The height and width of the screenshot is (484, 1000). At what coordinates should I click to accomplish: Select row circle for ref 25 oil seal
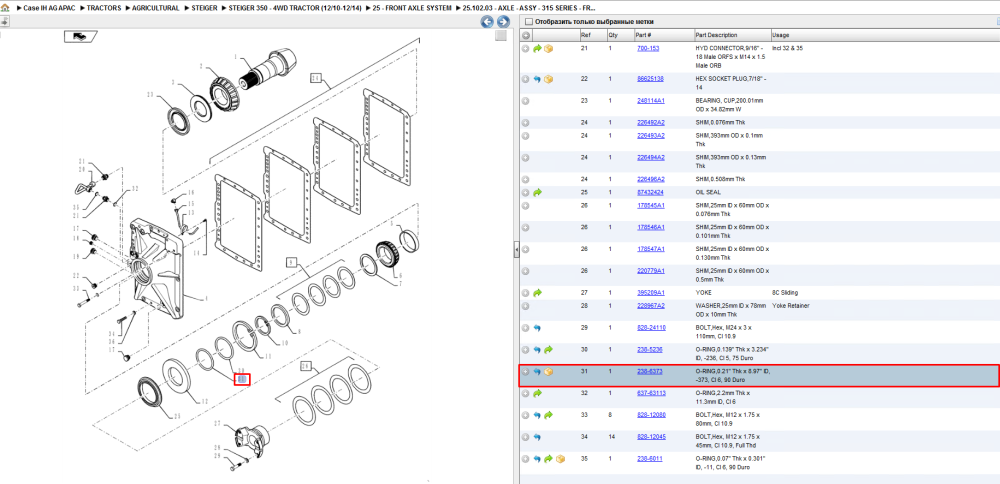click(526, 192)
